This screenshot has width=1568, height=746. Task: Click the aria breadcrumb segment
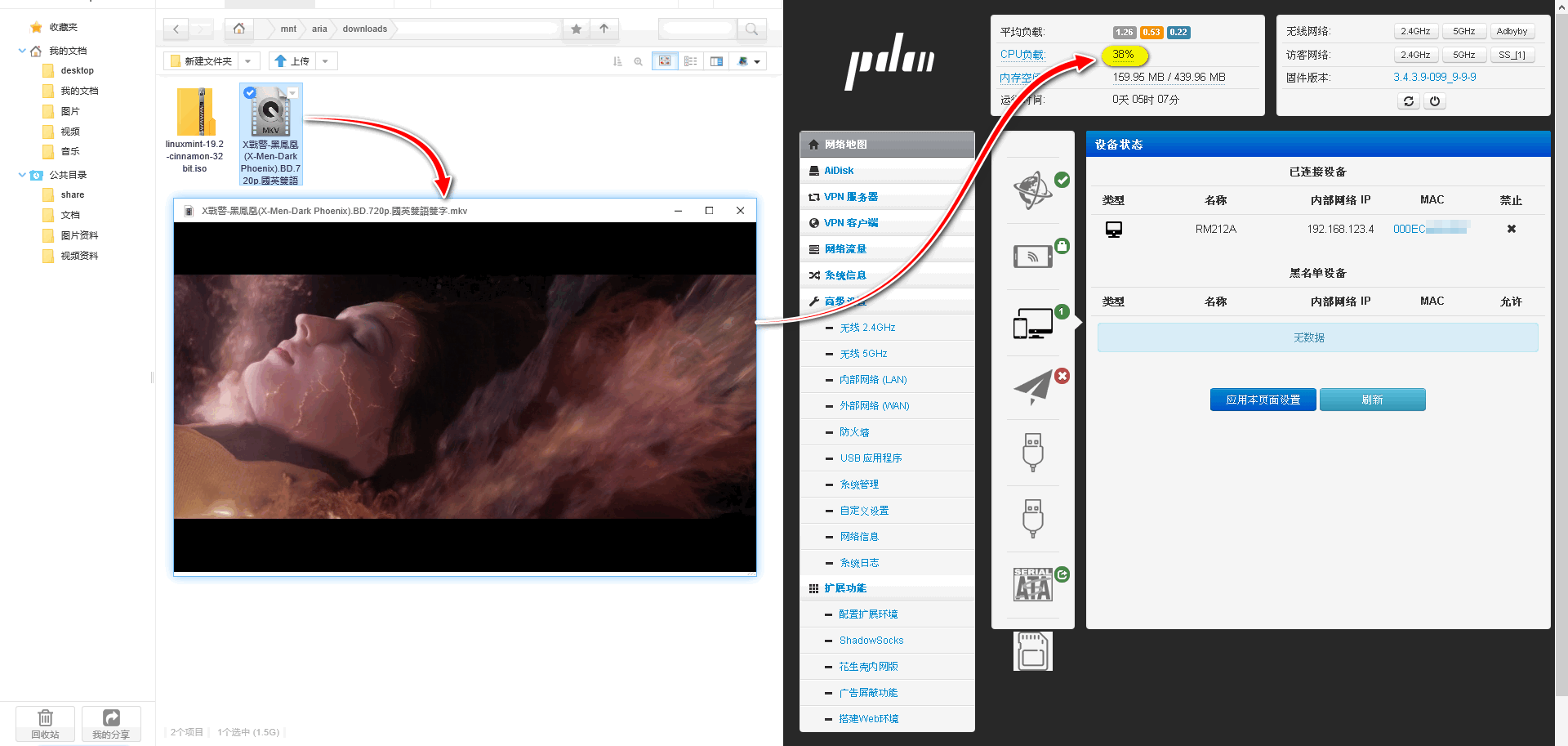(x=319, y=29)
